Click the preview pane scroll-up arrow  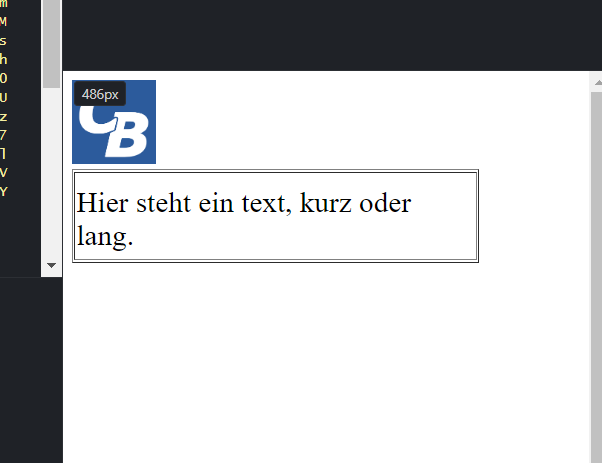tap(597, 83)
